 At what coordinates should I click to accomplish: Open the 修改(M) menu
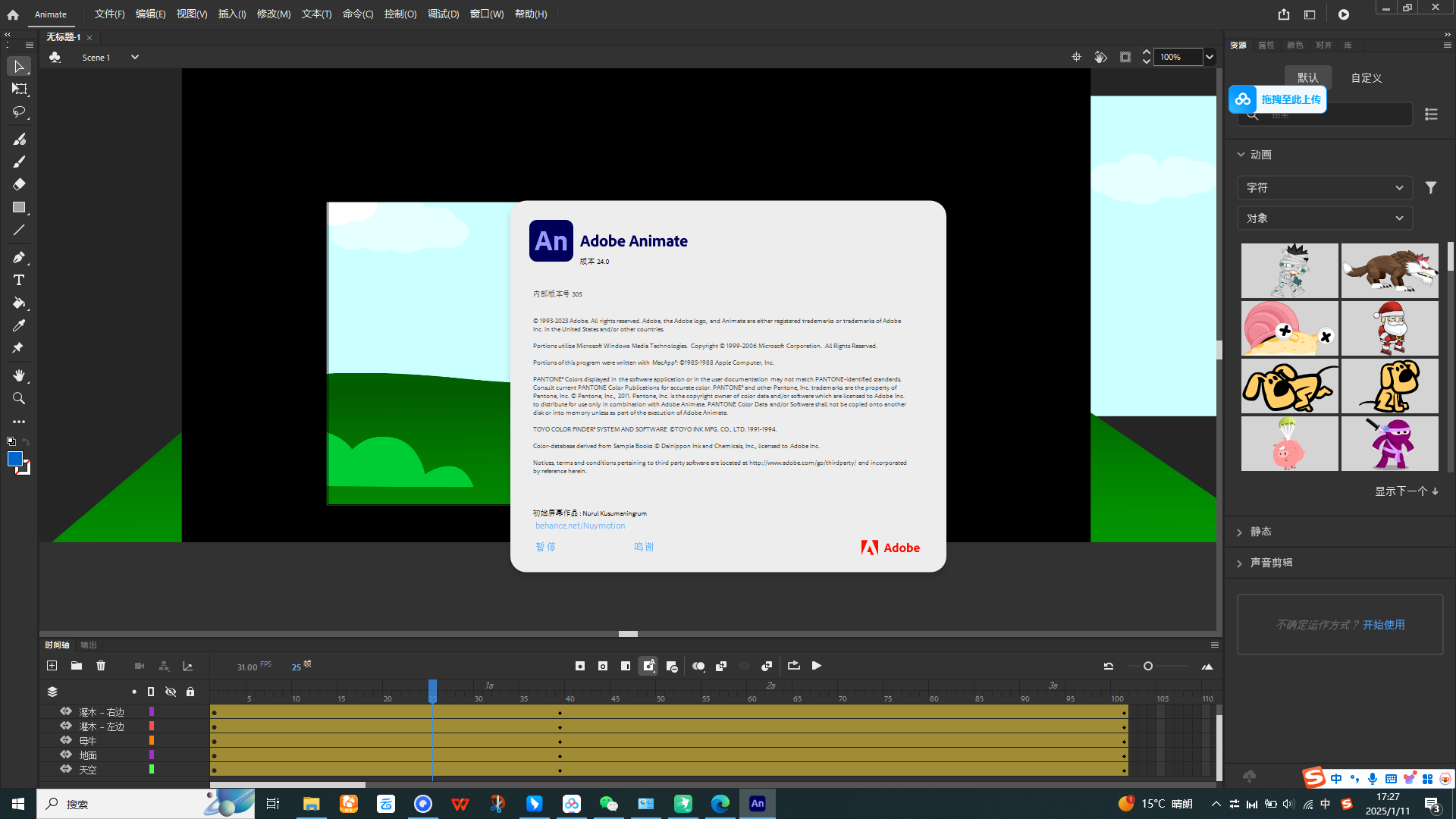(x=274, y=14)
